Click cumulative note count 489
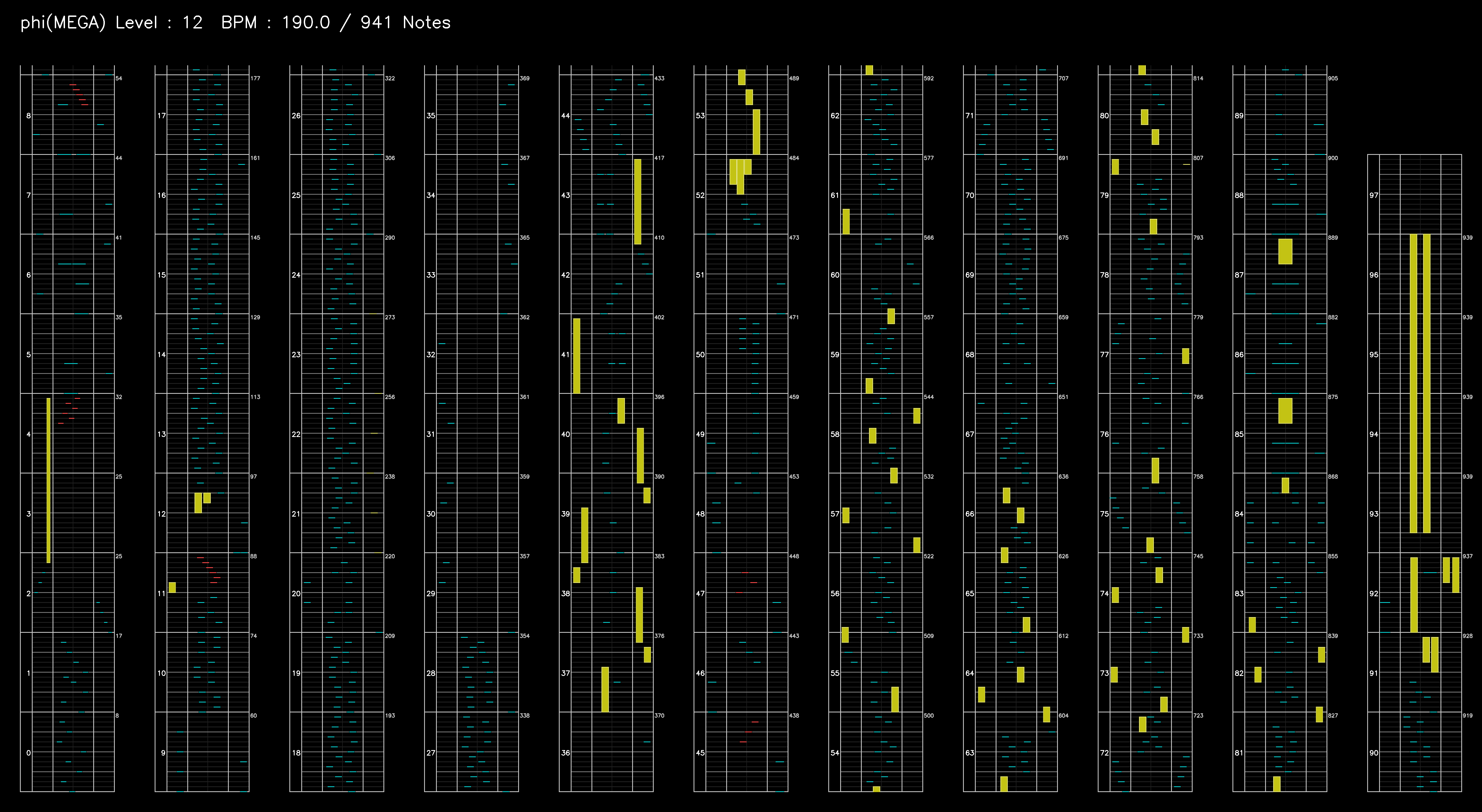The height and width of the screenshot is (812, 1482). 794,78
